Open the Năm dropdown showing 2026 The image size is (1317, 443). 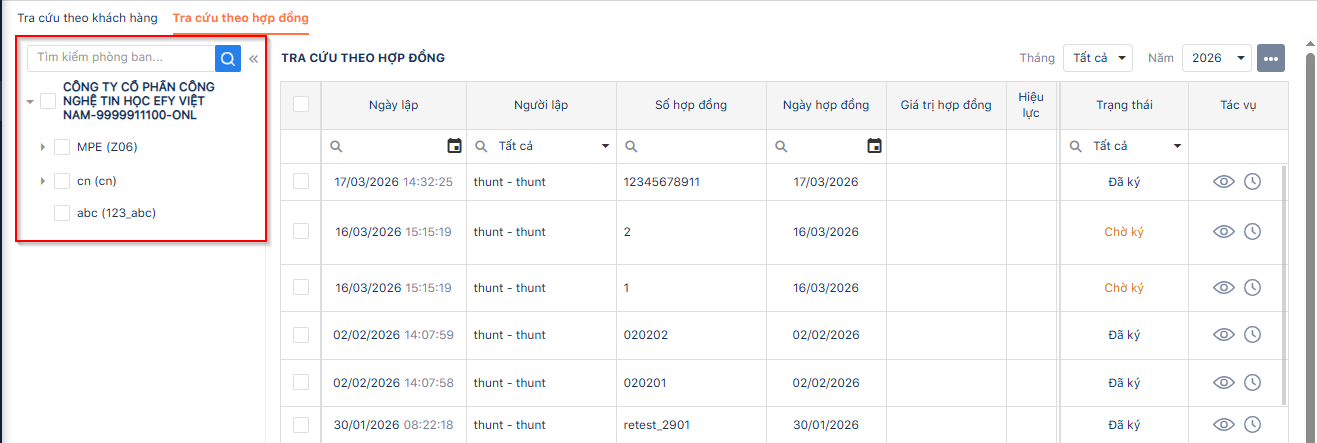coord(1217,58)
